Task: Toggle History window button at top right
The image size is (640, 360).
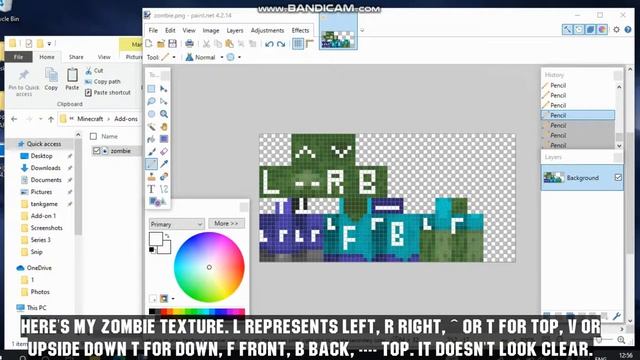Action: tap(579, 29)
